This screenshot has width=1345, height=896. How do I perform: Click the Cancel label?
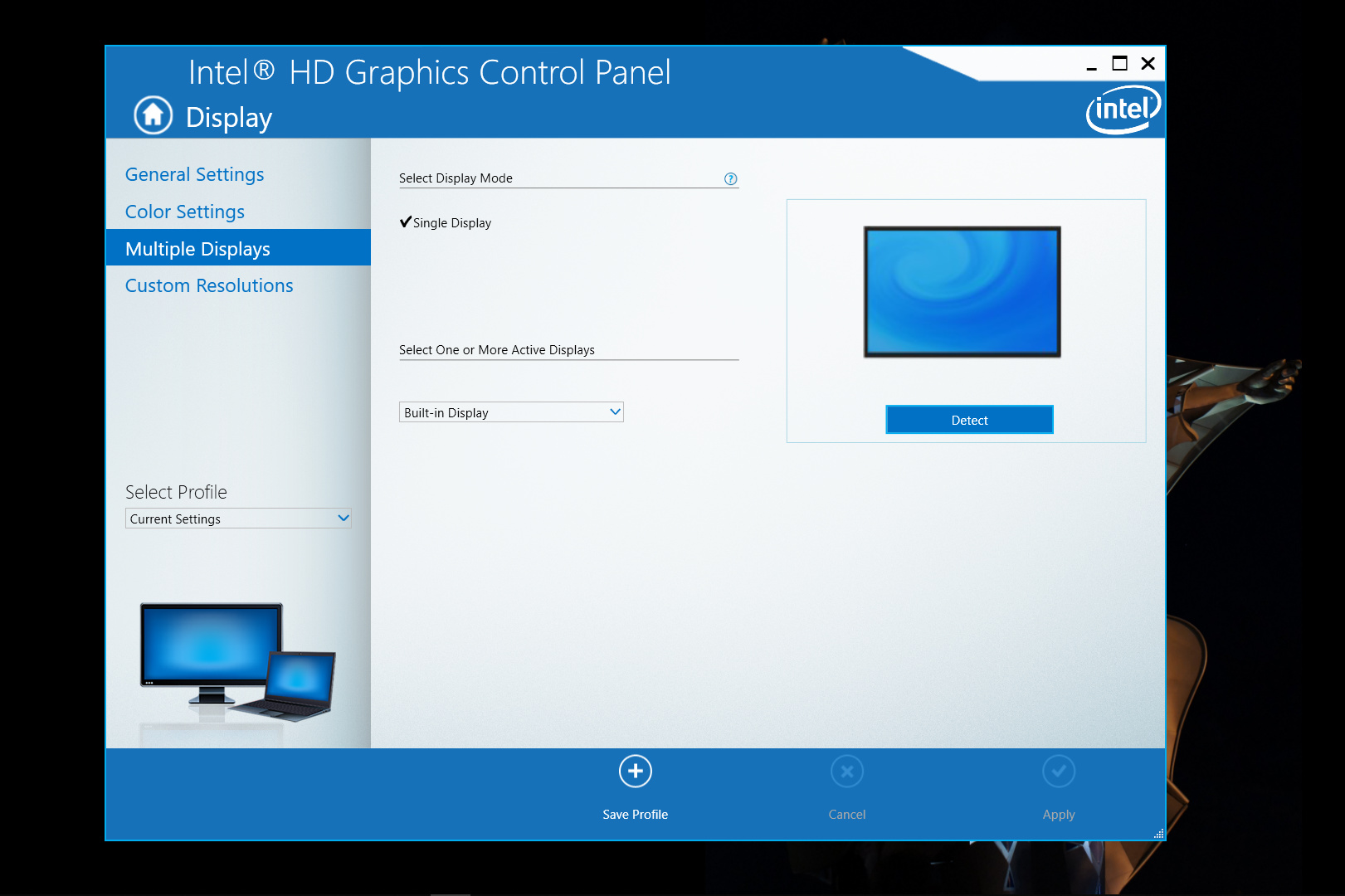(x=847, y=815)
